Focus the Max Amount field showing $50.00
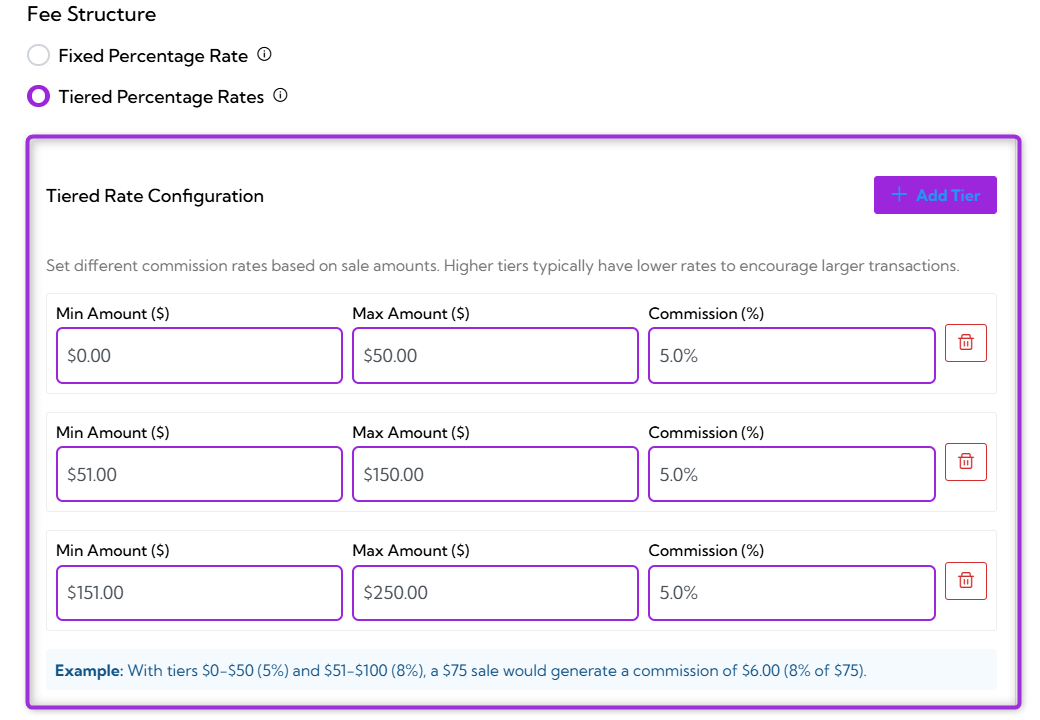 pyautogui.click(x=495, y=355)
